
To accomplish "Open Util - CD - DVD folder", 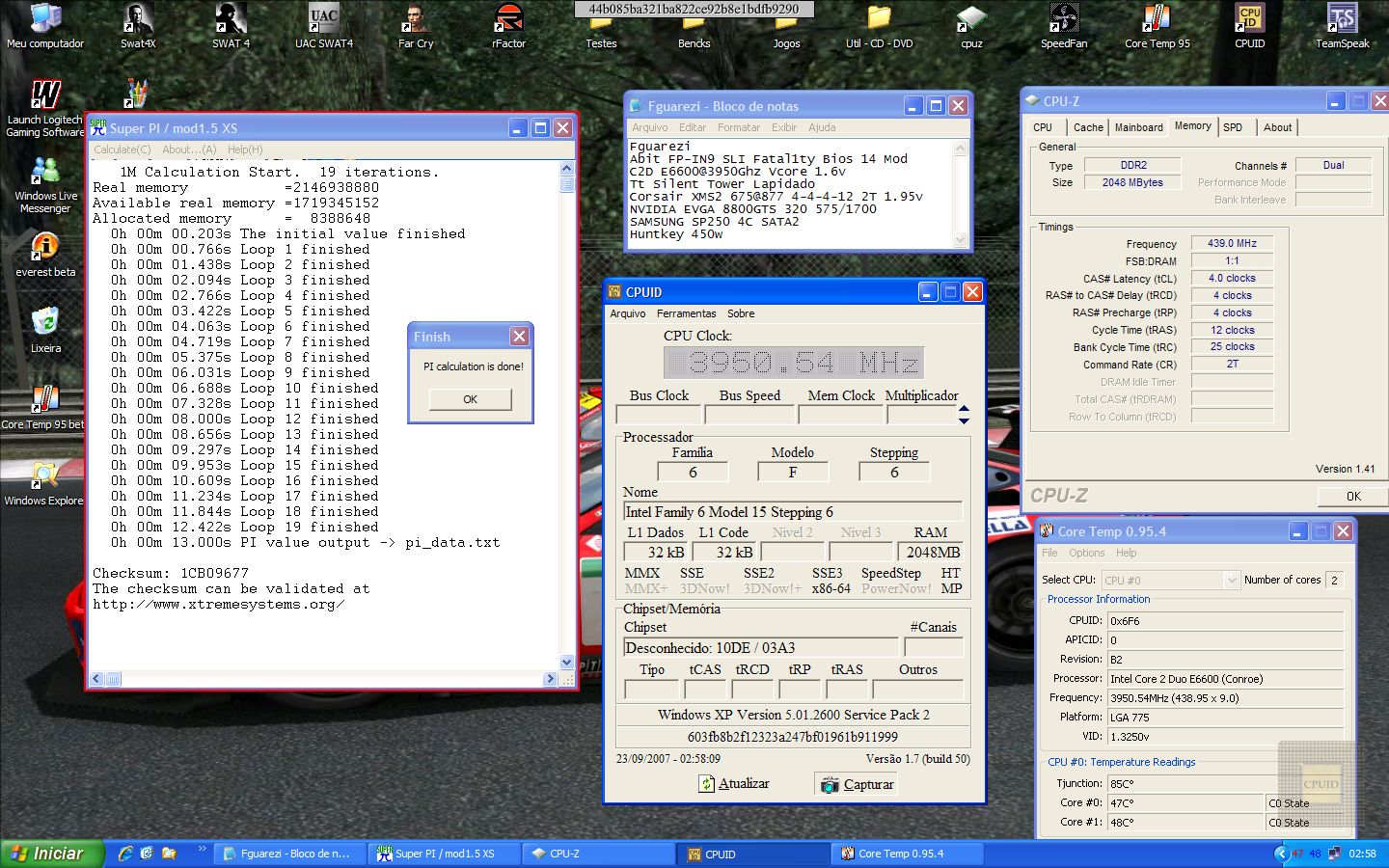I will click(879, 26).
